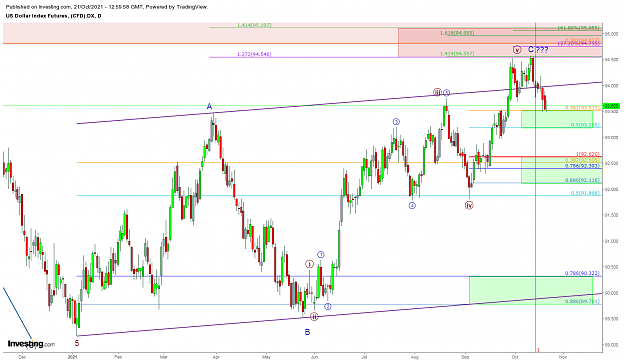Viewport: 625px width, 362px height.
Task: Click the blue circled '4' wave marker
Action: pos(412,206)
